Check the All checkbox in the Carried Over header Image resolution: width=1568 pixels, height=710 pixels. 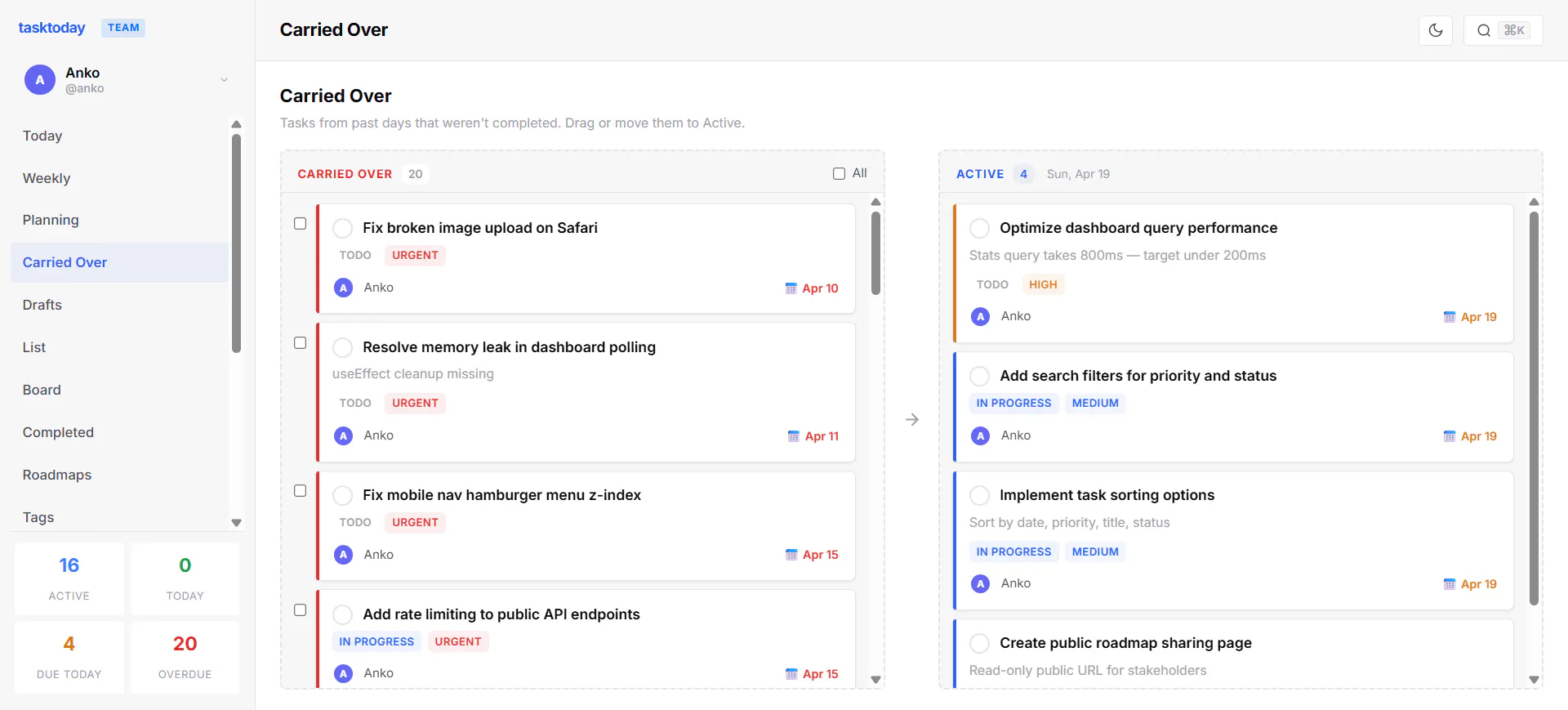[x=839, y=173]
